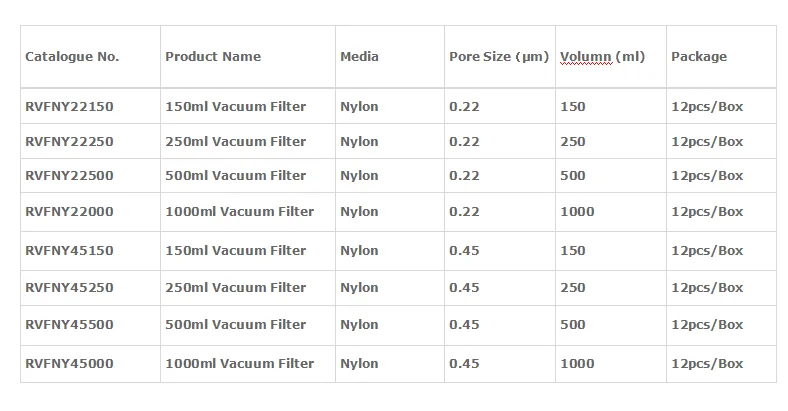788x411 pixels.
Task: Click the RVFNY22500 cell
Action: [69, 176]
